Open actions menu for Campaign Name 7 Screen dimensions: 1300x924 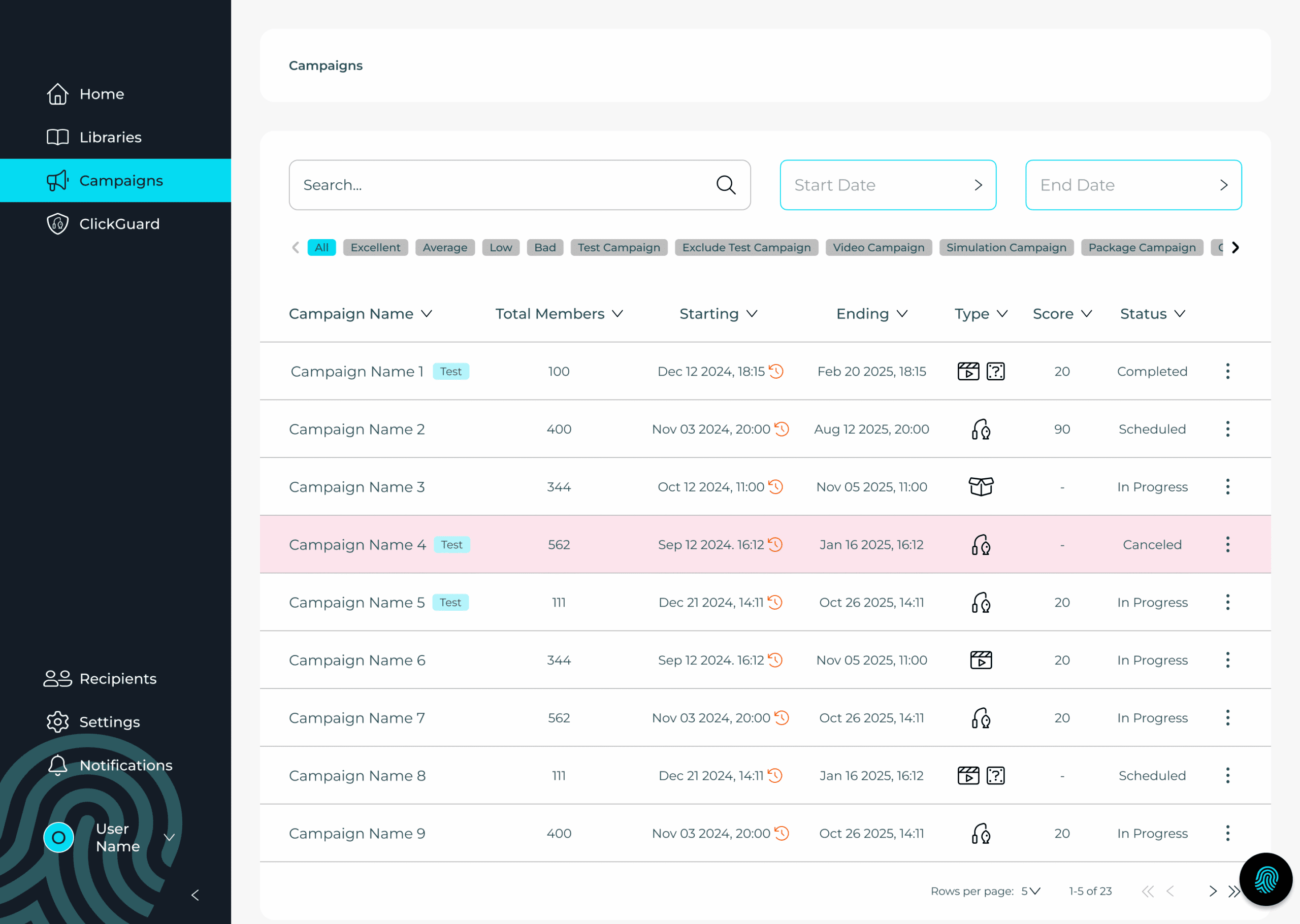[x=1228, y=717]
